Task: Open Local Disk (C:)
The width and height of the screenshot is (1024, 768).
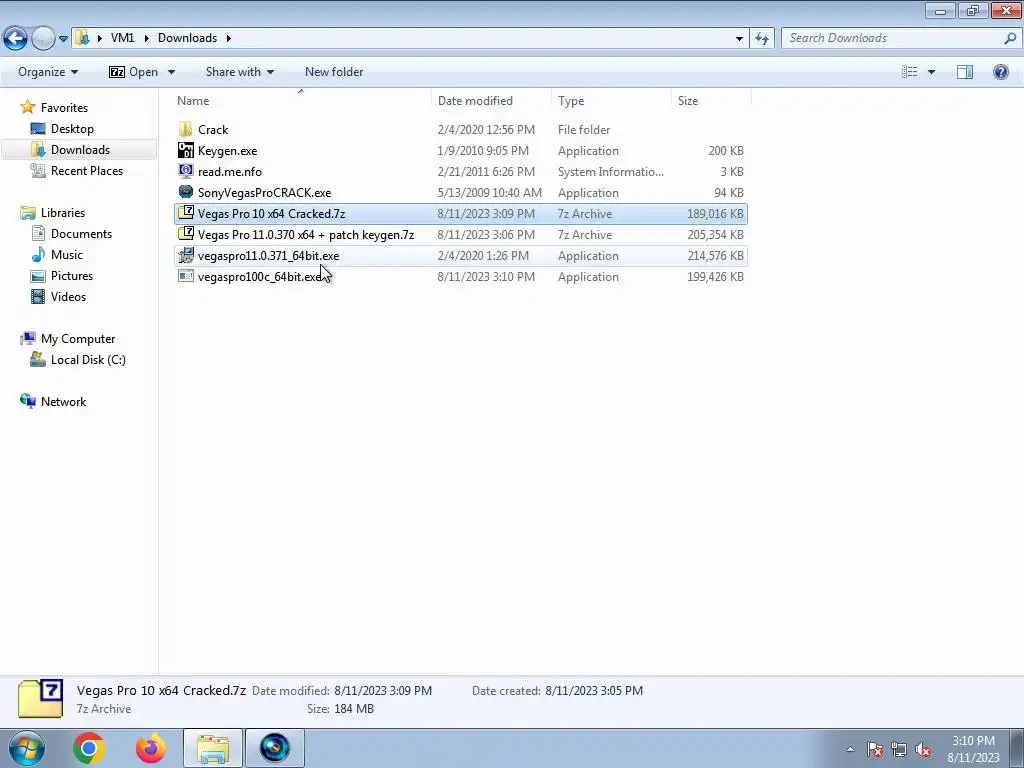Action: (x=88, y=359)
